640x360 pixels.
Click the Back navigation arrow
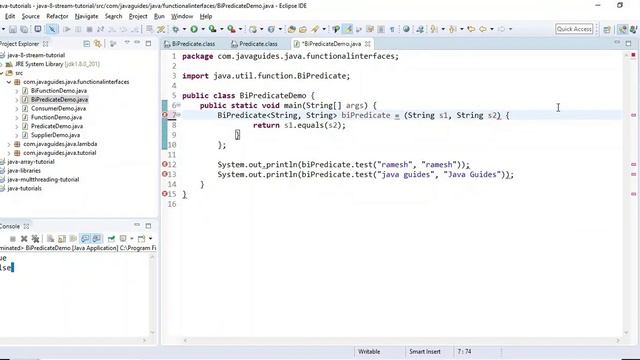(x=483, y=29)
